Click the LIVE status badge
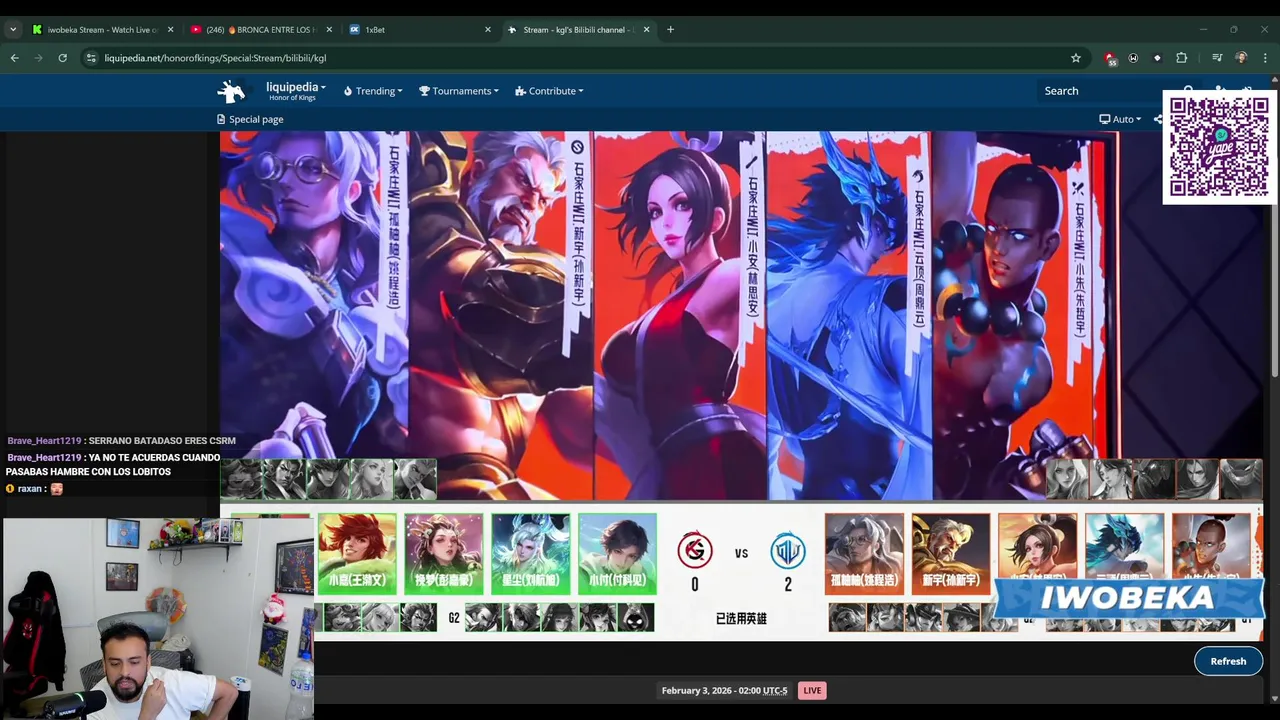 (812, 690)
